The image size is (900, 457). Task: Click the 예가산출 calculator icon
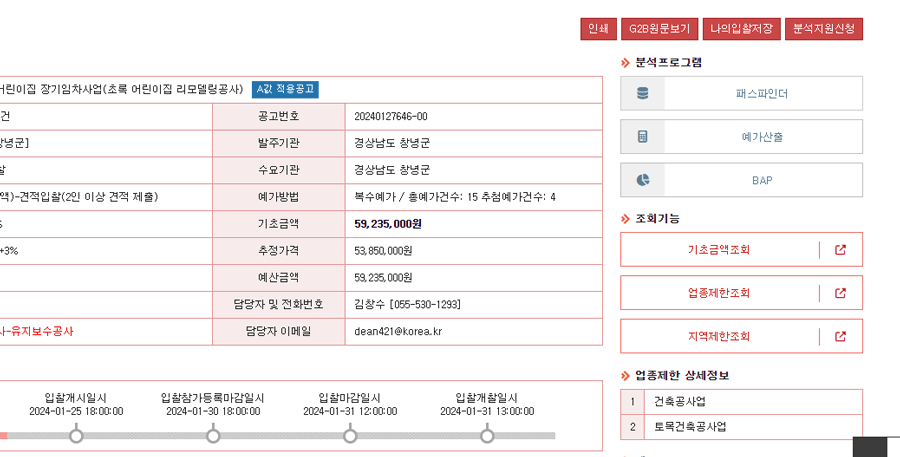(x=642, y=137)
